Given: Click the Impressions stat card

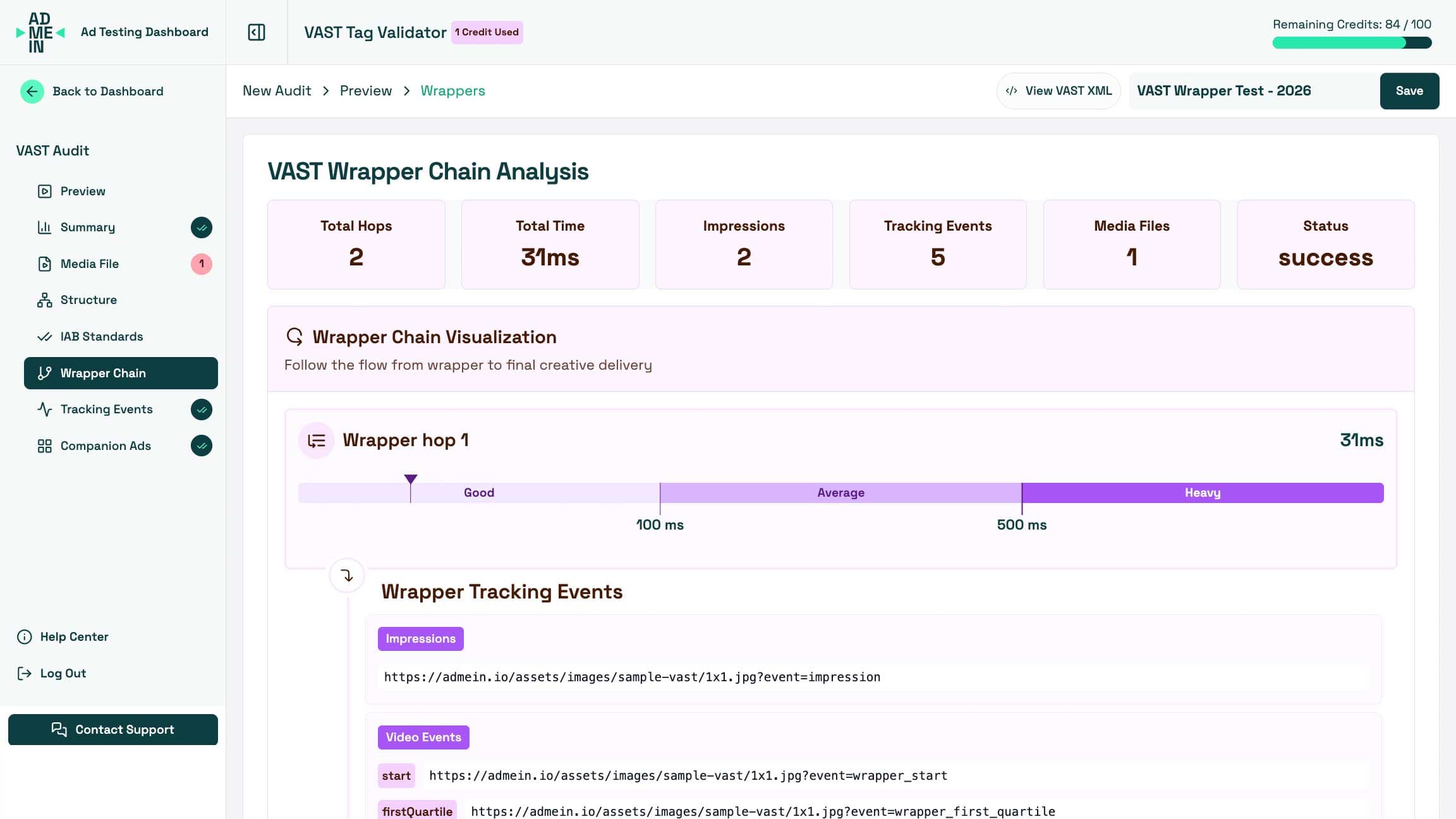Looking at the screenshot, I should click(x=744, y=245).
